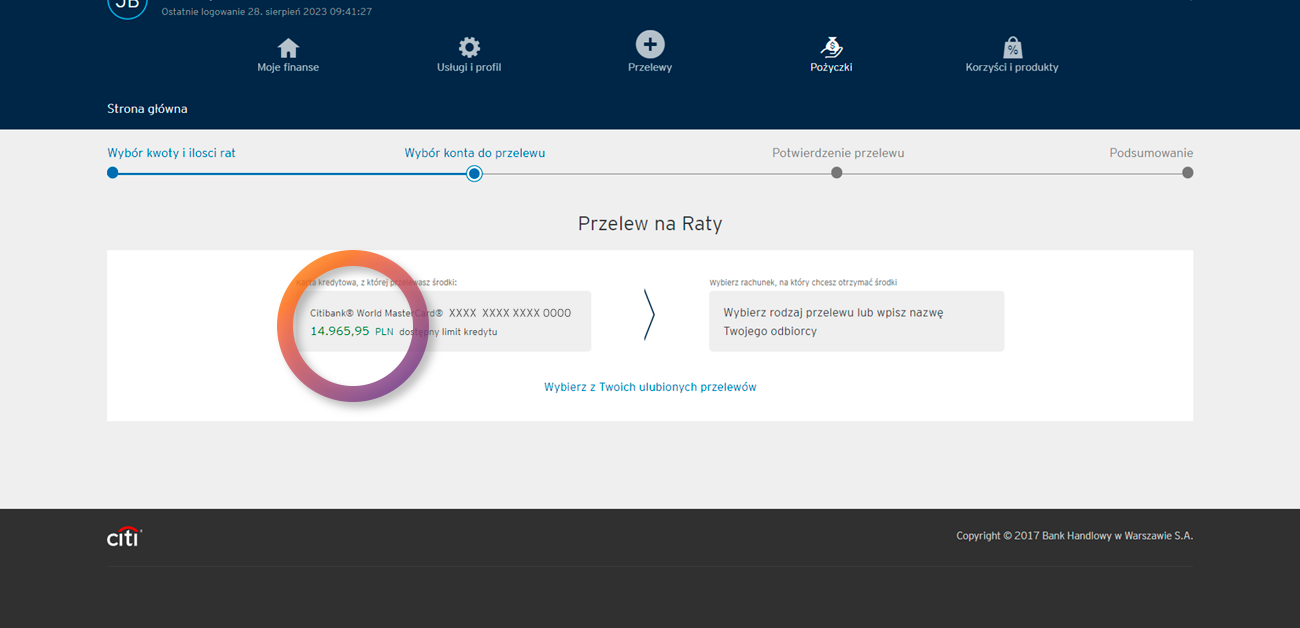Jump to the Podsumowanie step dot
Viewport: 1300px width, 628px height.
(1187, 173)
